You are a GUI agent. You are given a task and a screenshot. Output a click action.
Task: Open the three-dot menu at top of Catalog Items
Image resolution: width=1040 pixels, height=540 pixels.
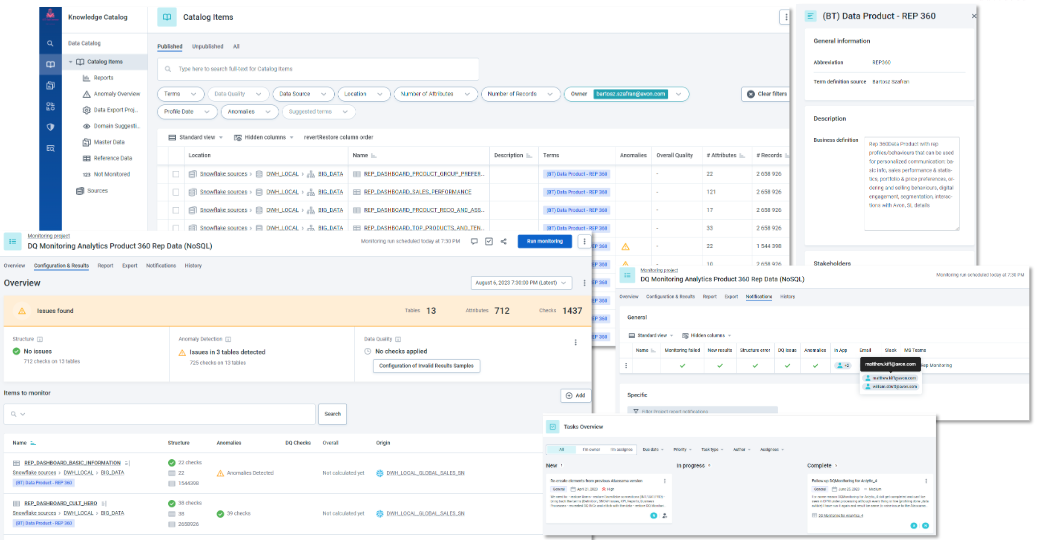point(786,17)
